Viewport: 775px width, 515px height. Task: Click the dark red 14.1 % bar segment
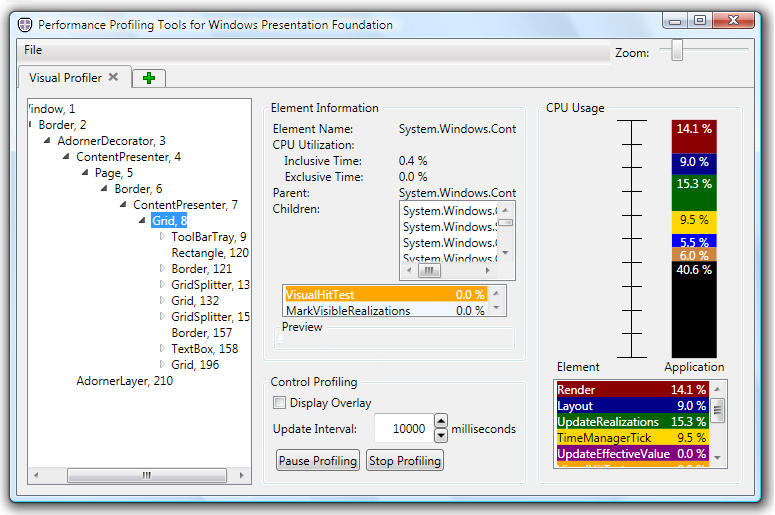[x=694, y=136]
